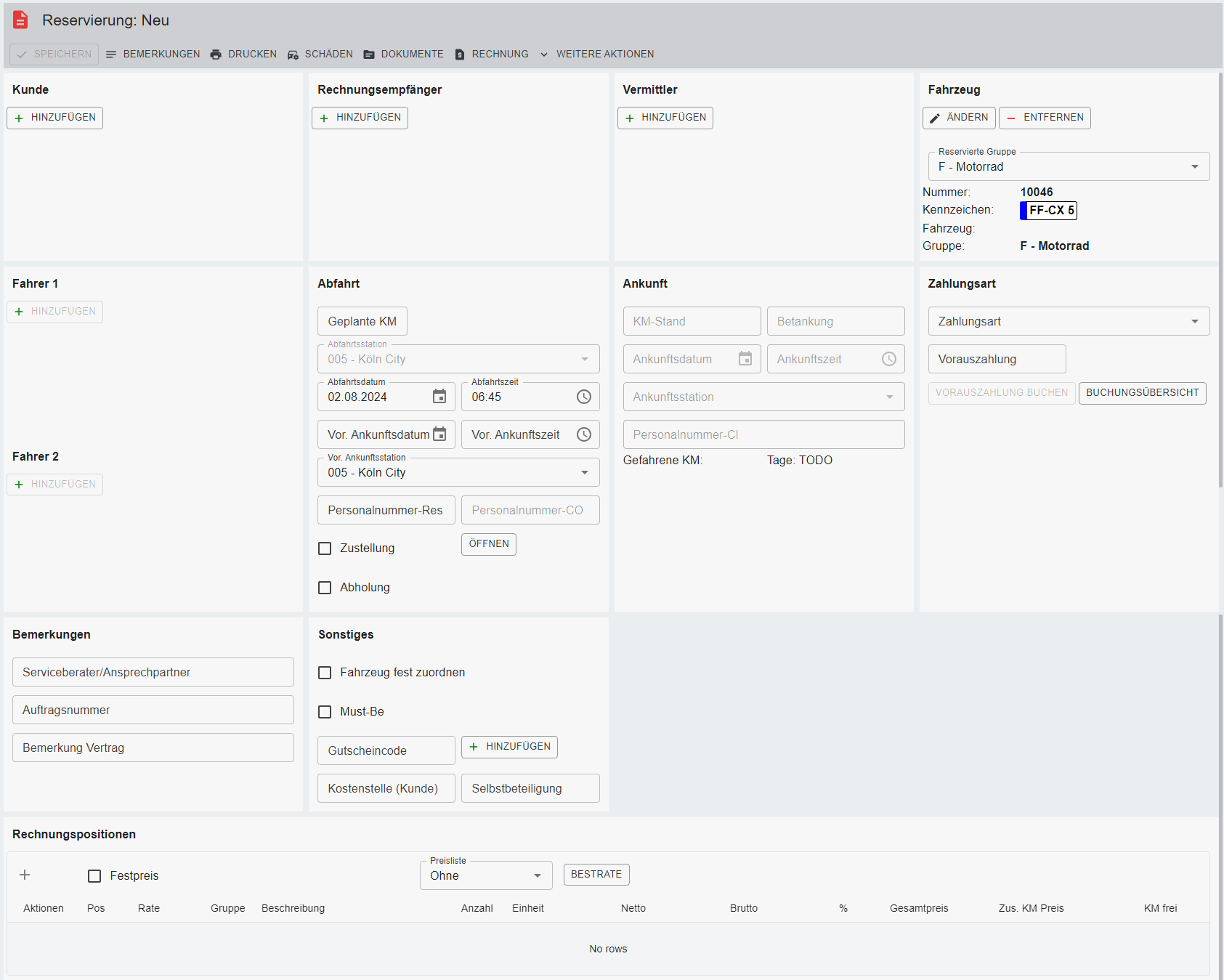Enable the Zustellung checkbox
1224x980 pixels.
pyautogui.click(x=325, y=548)
